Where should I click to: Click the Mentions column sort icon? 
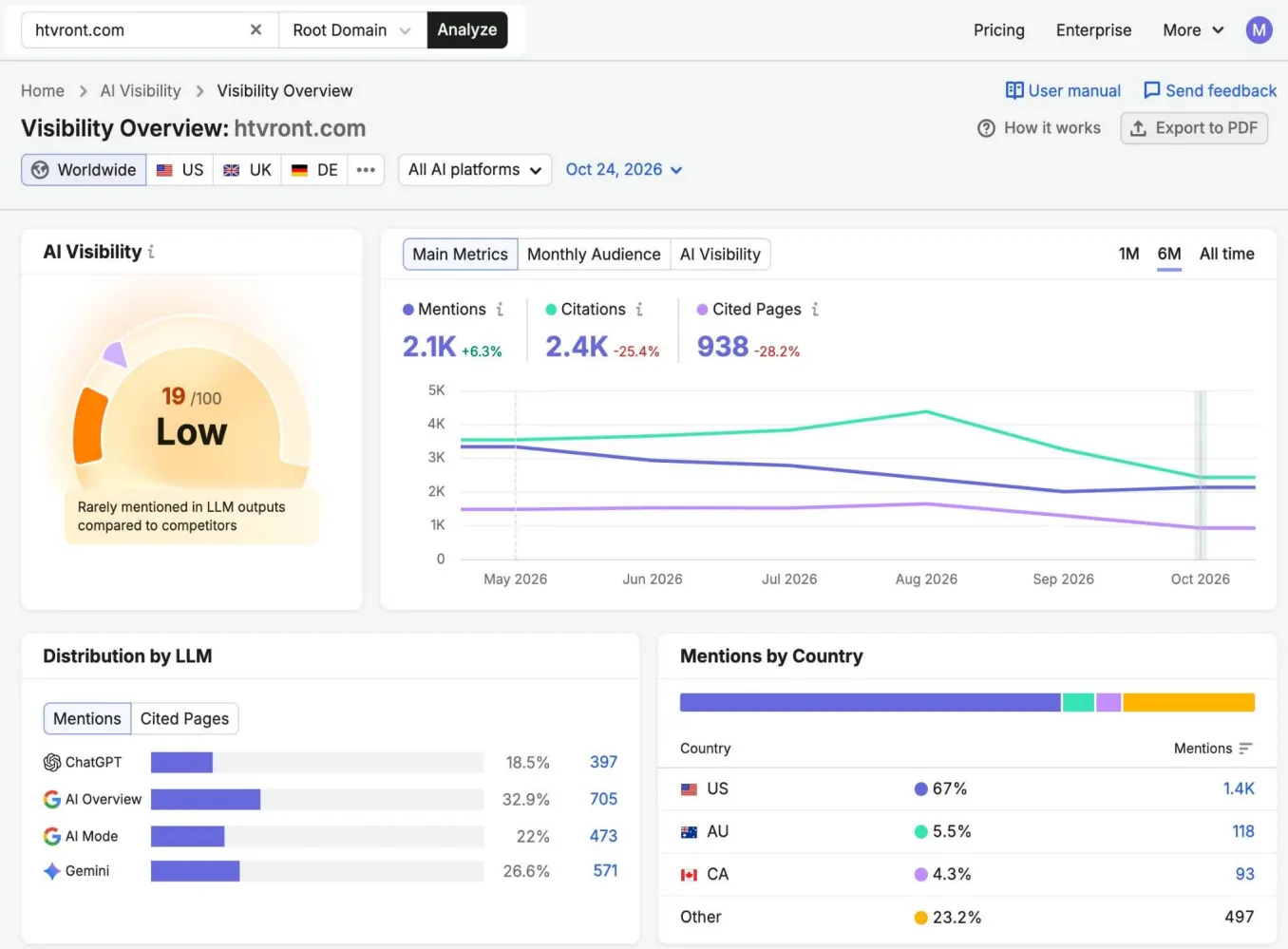tap(1245, 749)
